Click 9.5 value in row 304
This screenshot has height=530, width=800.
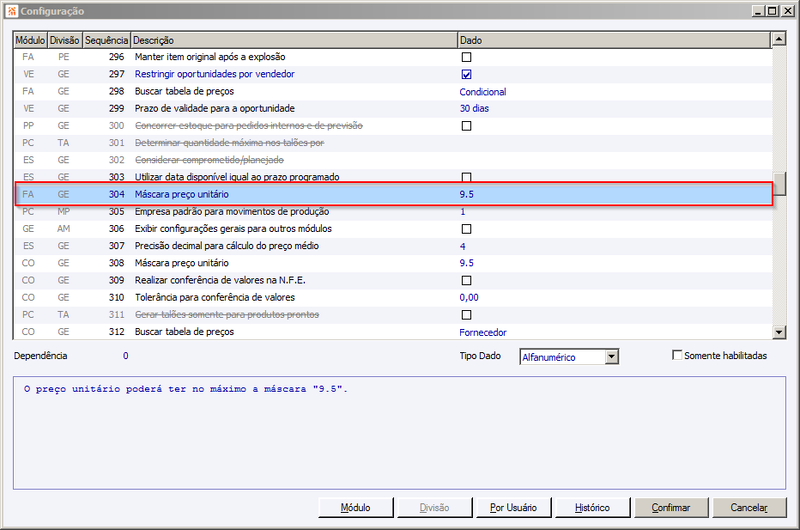466,194
